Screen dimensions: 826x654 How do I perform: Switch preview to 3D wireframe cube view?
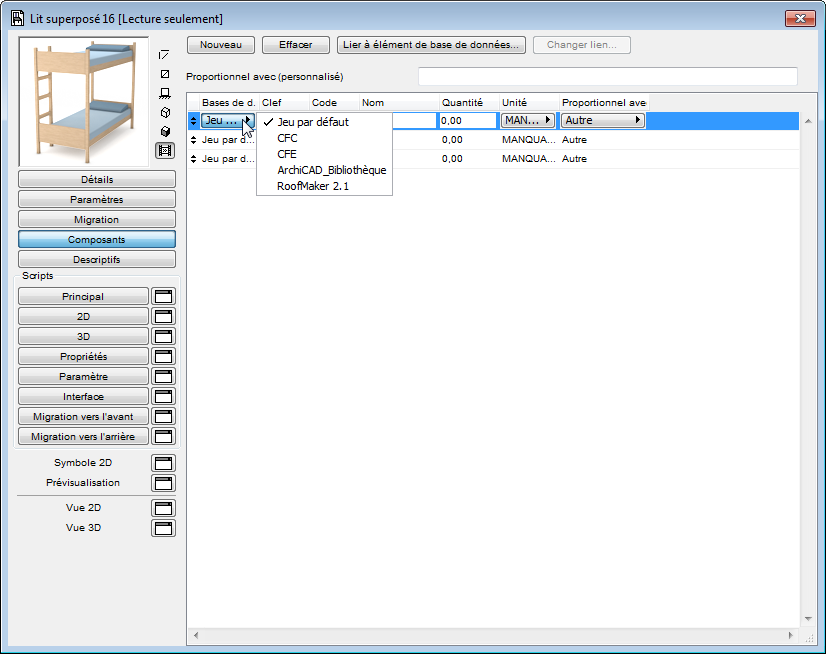(x=164, y=112)
